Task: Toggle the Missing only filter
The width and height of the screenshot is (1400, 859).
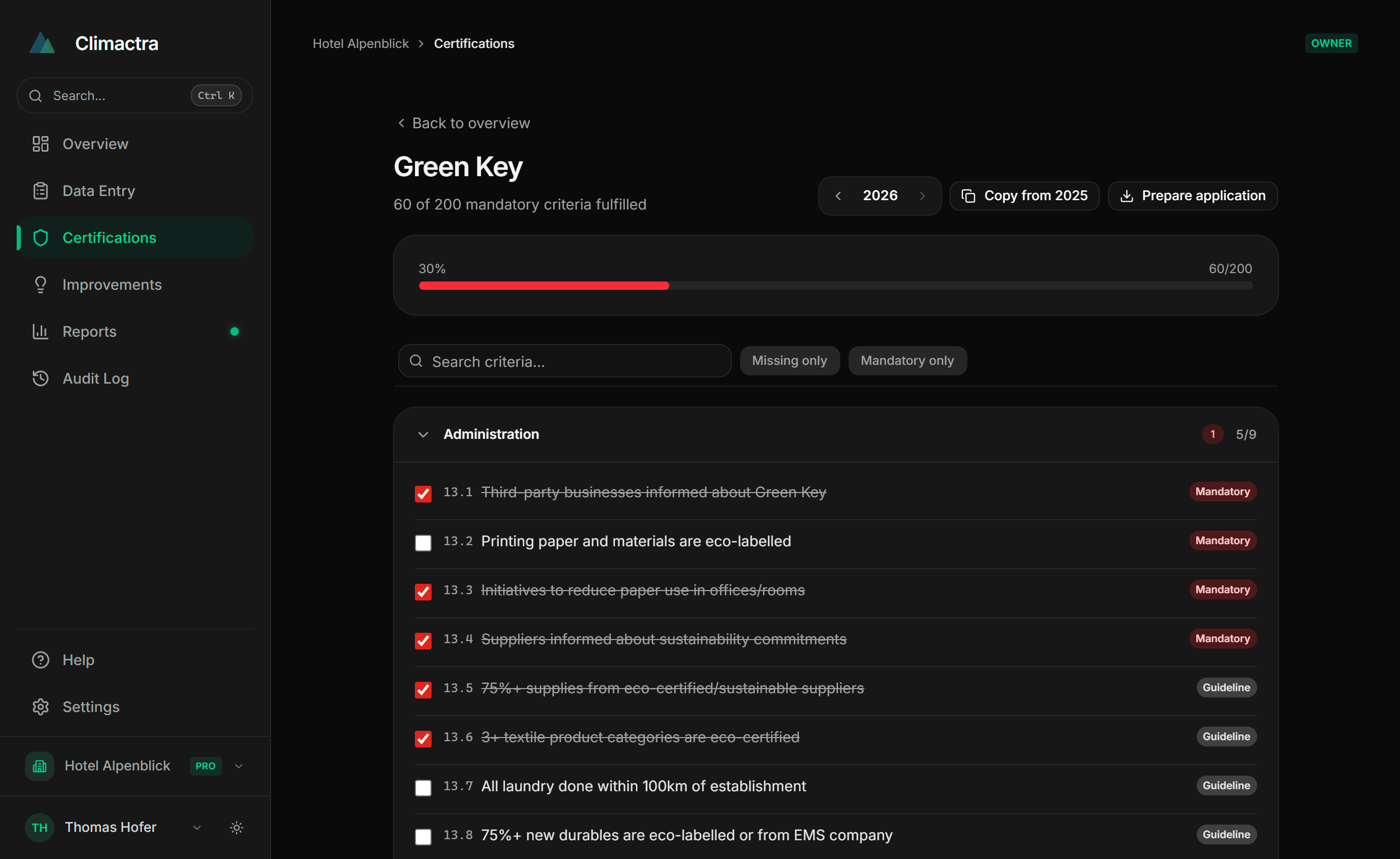Action: point(789,361)
